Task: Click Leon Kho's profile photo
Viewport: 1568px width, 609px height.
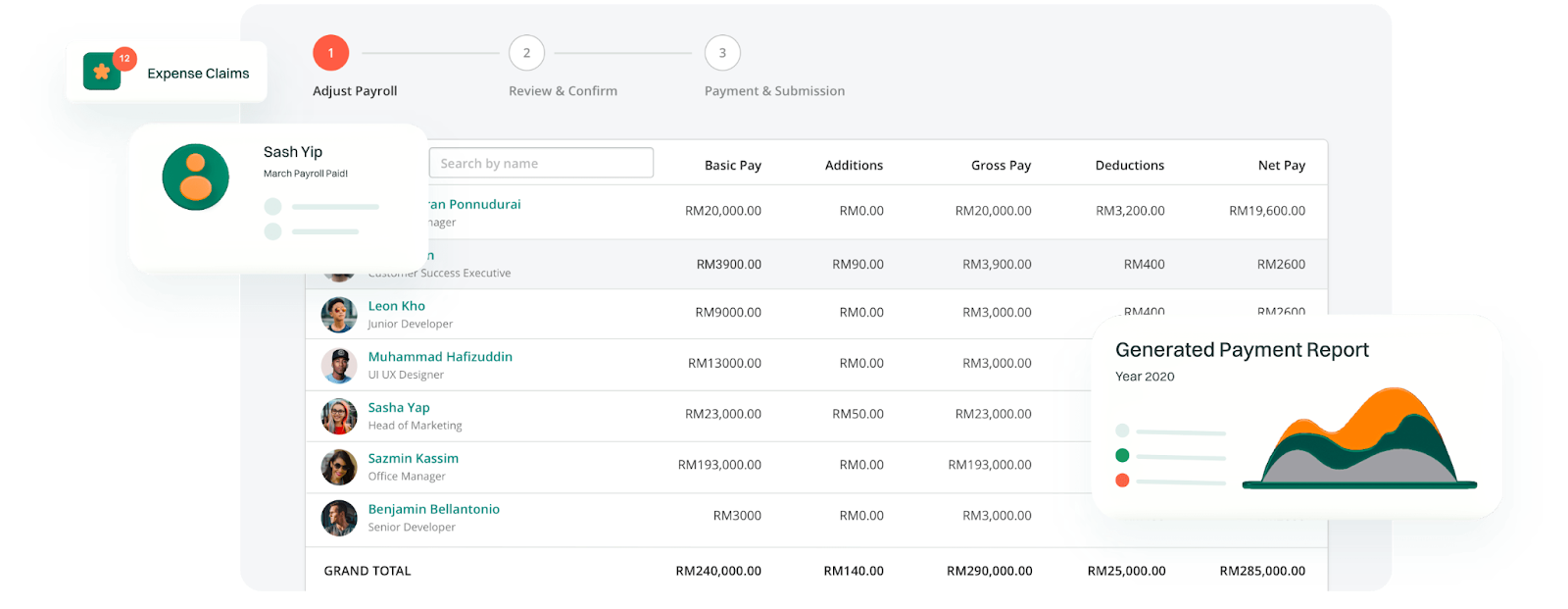Action: 339,315
